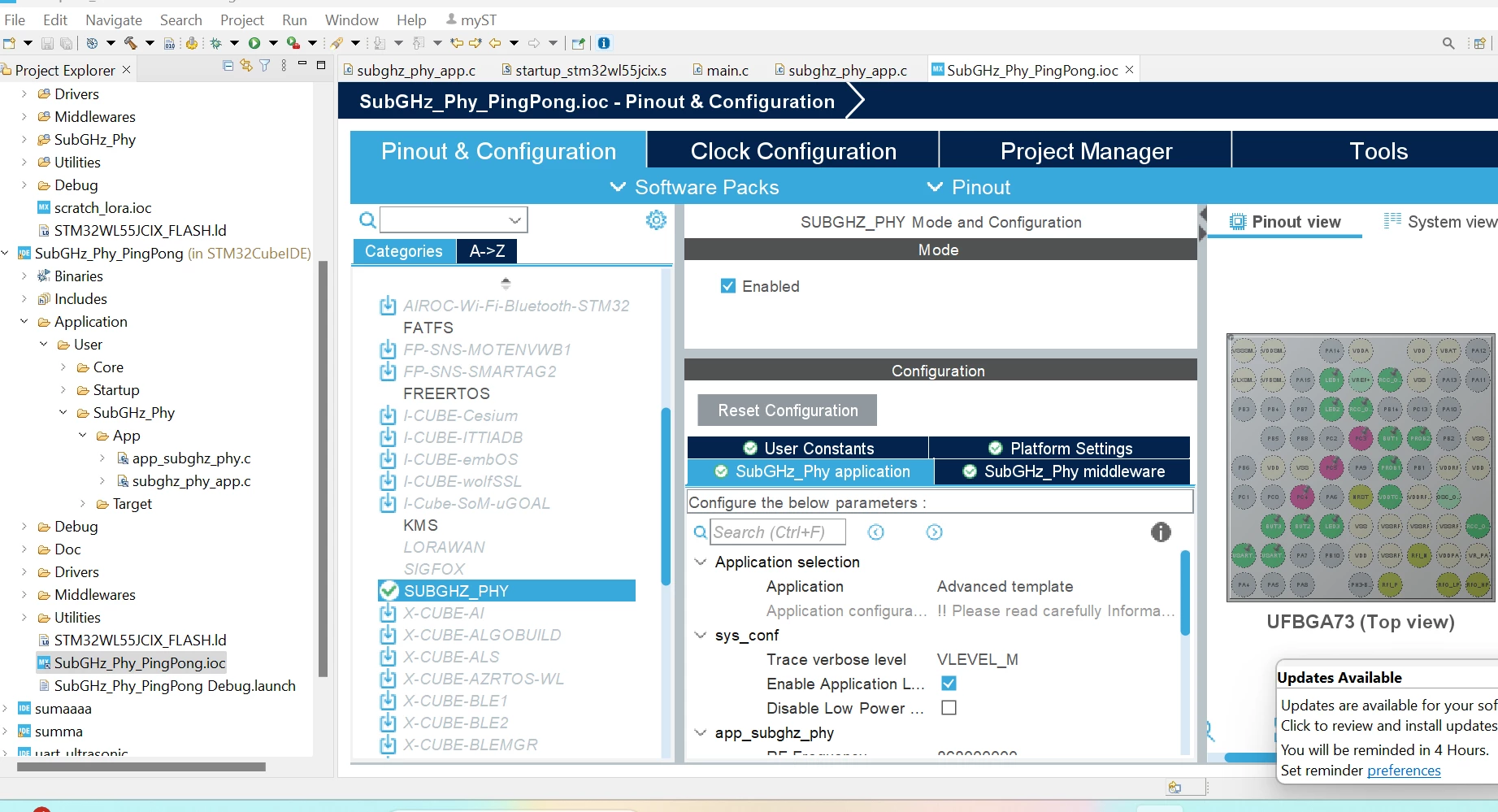
Task: Click the preferences link in Updates popup
Action: tap(1404, 771)
